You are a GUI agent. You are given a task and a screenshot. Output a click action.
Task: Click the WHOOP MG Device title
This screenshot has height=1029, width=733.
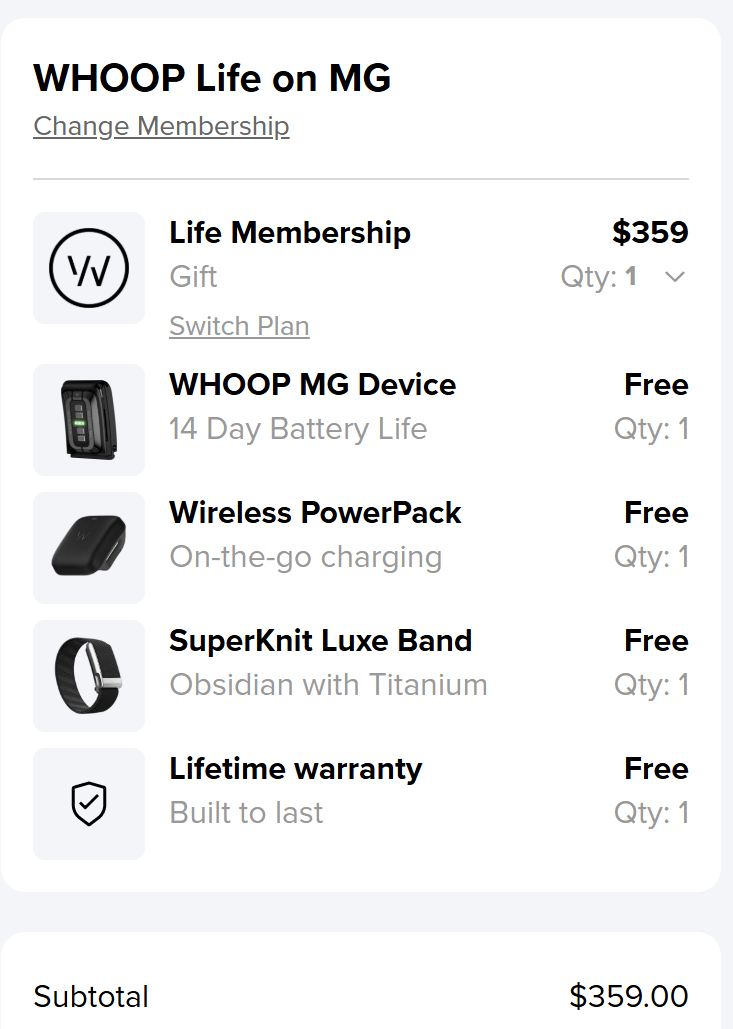(312, 385)
